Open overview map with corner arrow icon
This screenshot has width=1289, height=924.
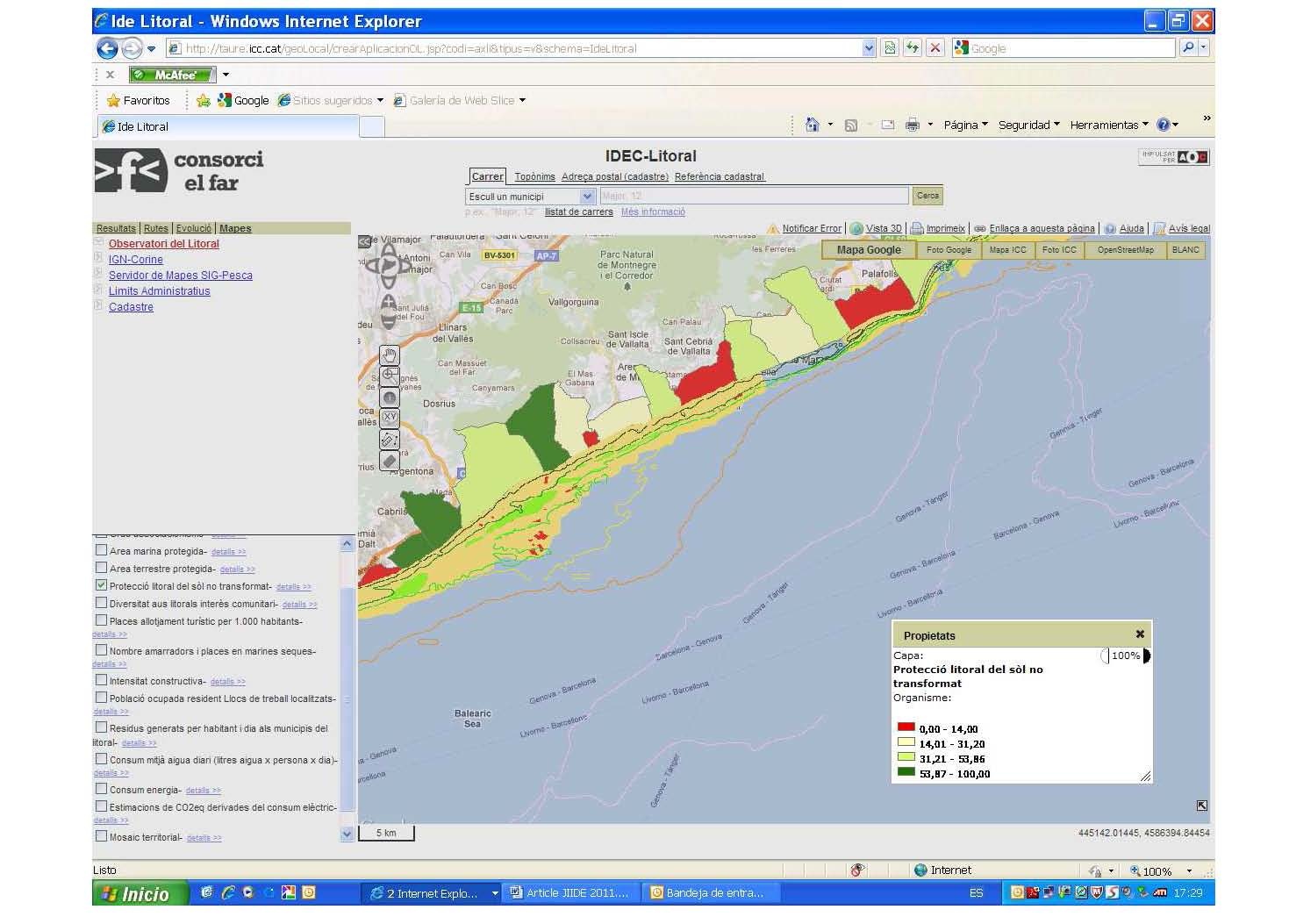click(x=1201, y=806)
